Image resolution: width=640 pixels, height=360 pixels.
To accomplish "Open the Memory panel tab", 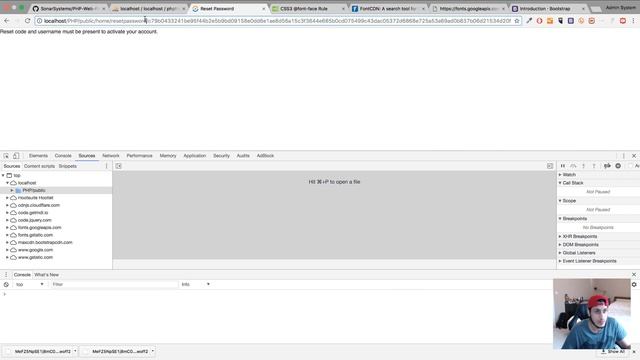I will click(x=168, y=156).
